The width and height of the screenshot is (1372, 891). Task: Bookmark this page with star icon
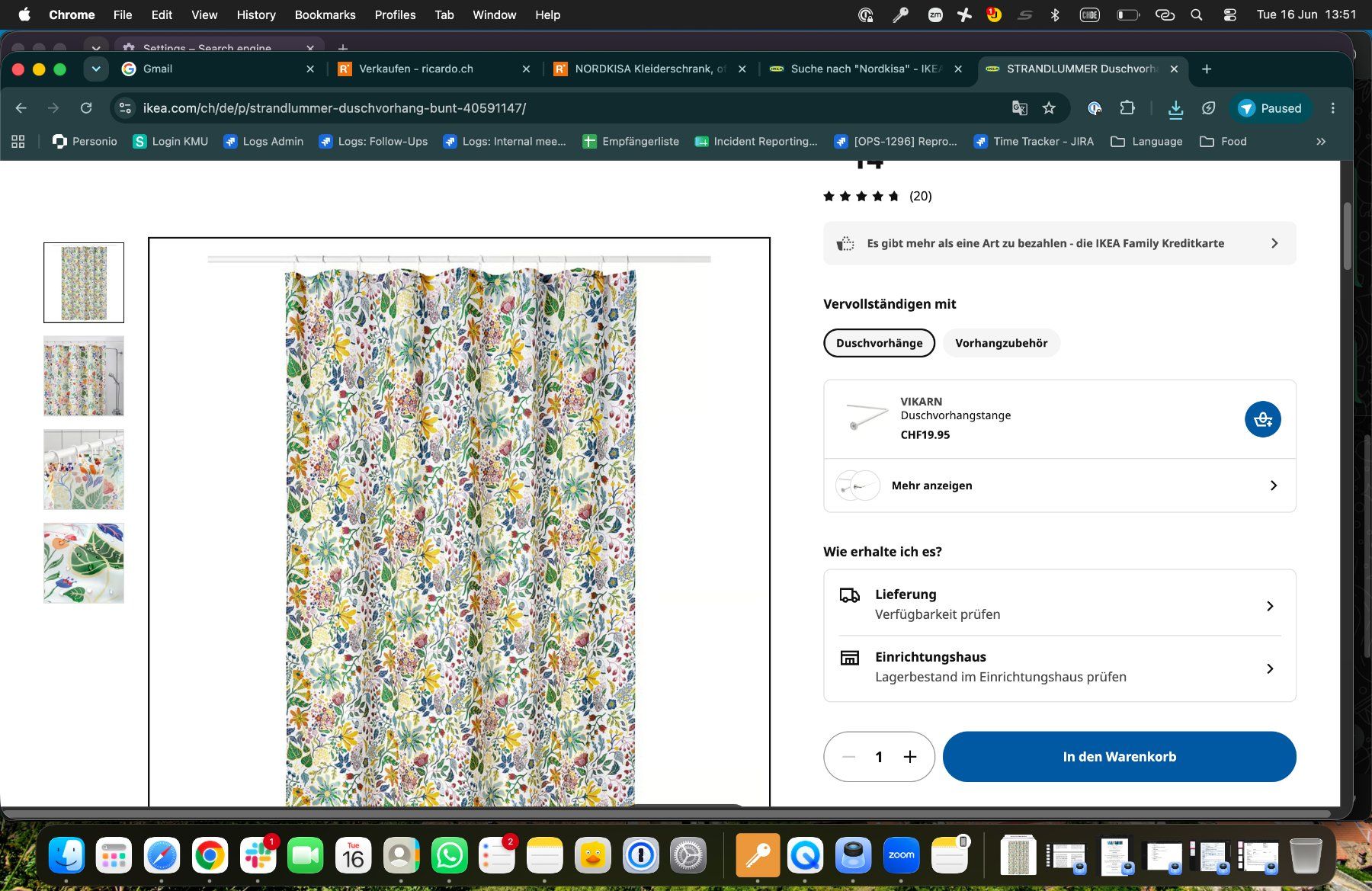[x=1049, y=108]
